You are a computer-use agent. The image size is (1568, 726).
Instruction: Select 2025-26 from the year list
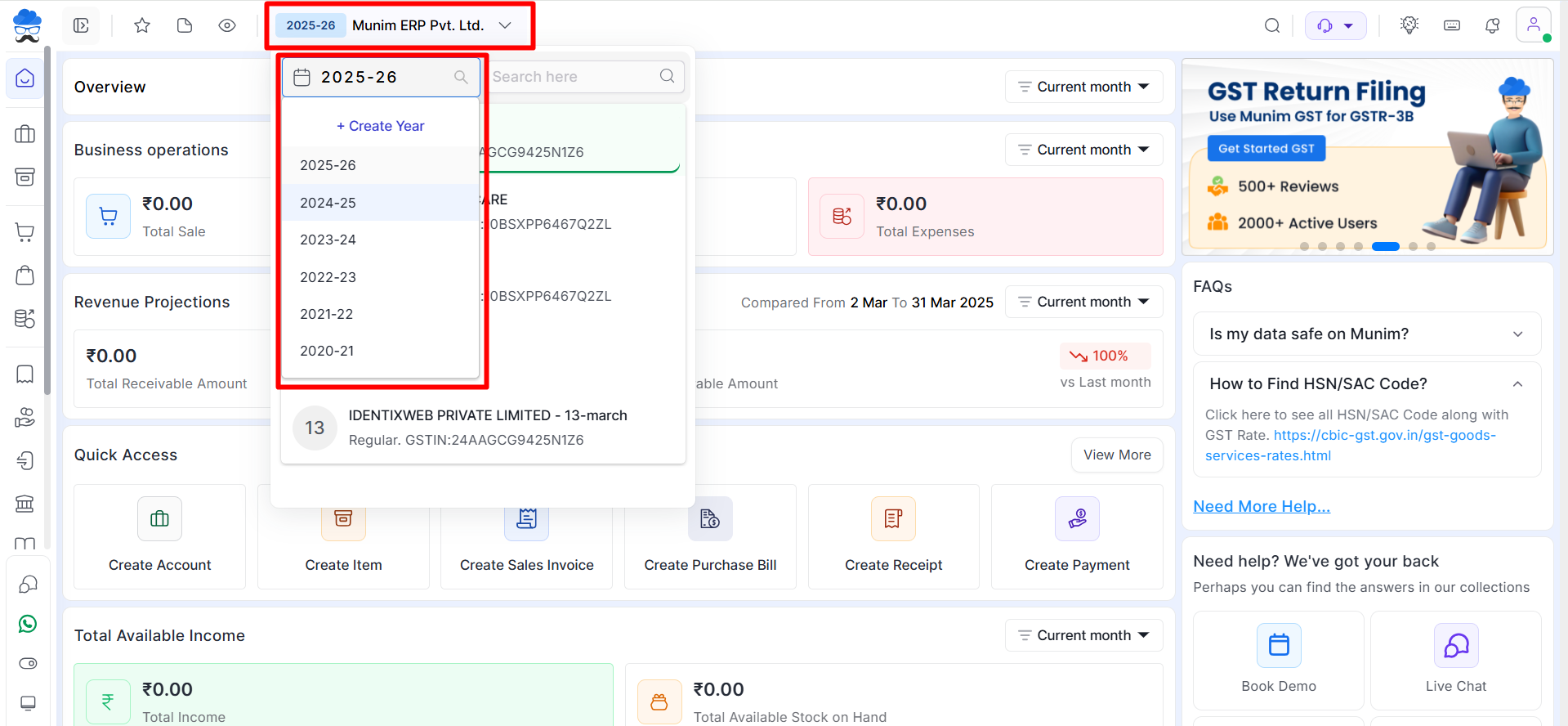(x=381, y=165)
